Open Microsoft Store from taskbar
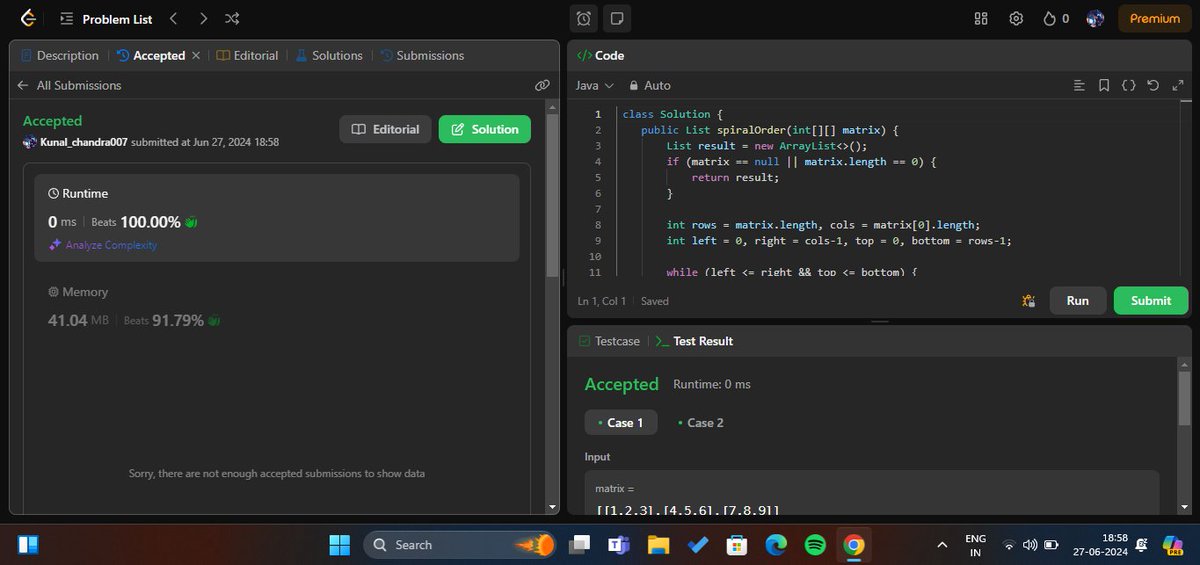 (x=737, y=545)
